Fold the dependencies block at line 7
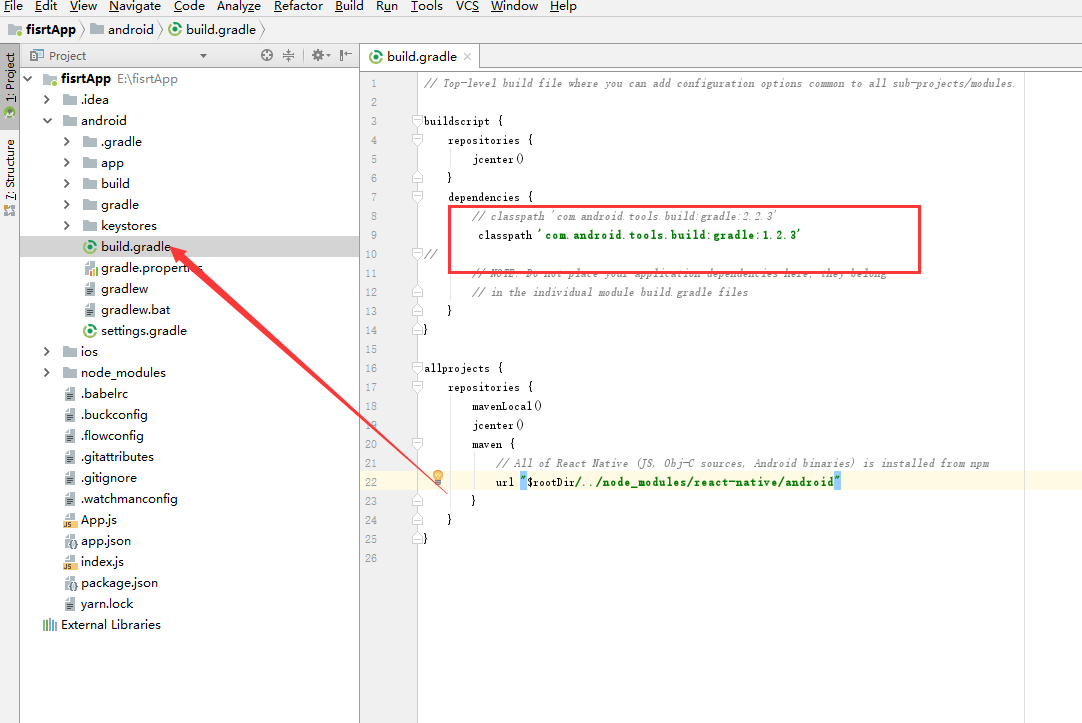This screenshot has width=1082, height=723. (418, 197)
